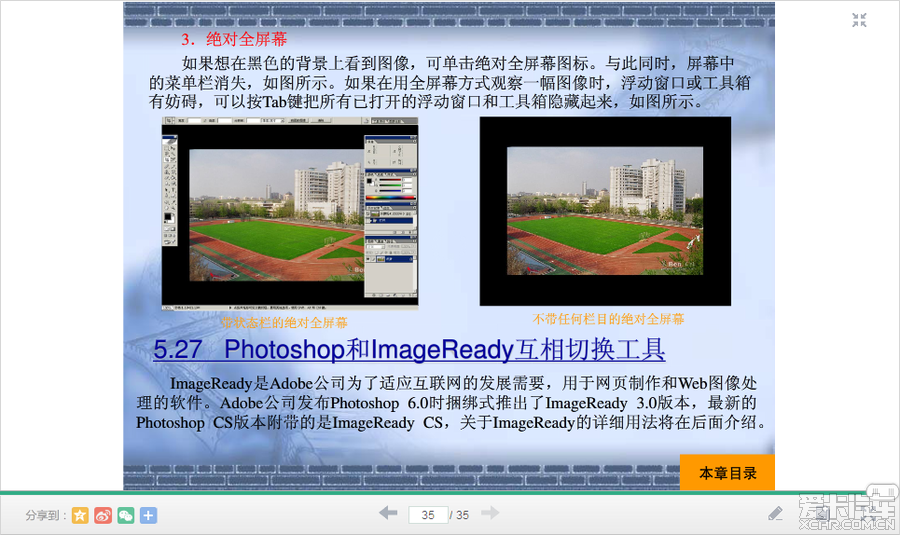900x535 pixels.
Task: Exit fullscreen with the collapse arrows icon
Action: [859, 20]
